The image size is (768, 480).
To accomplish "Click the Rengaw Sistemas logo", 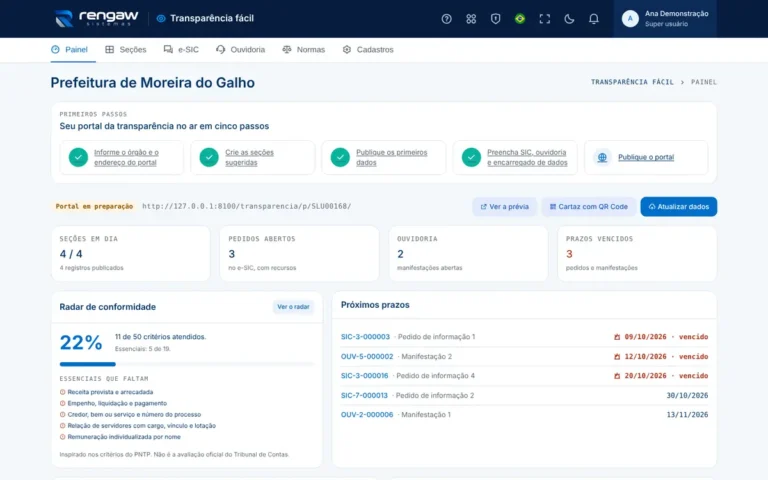I will tap(96, 19).
